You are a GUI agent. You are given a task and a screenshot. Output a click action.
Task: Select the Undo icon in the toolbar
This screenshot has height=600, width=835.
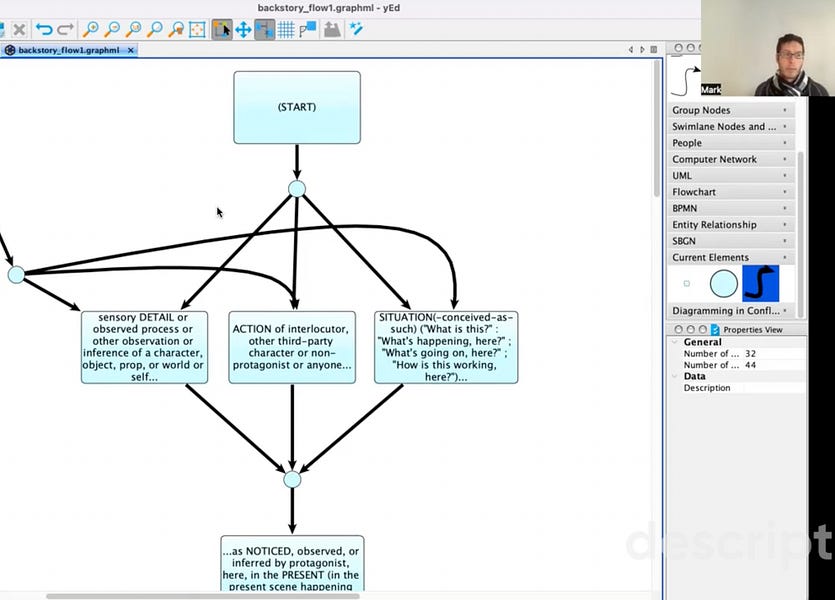(45, 29)
